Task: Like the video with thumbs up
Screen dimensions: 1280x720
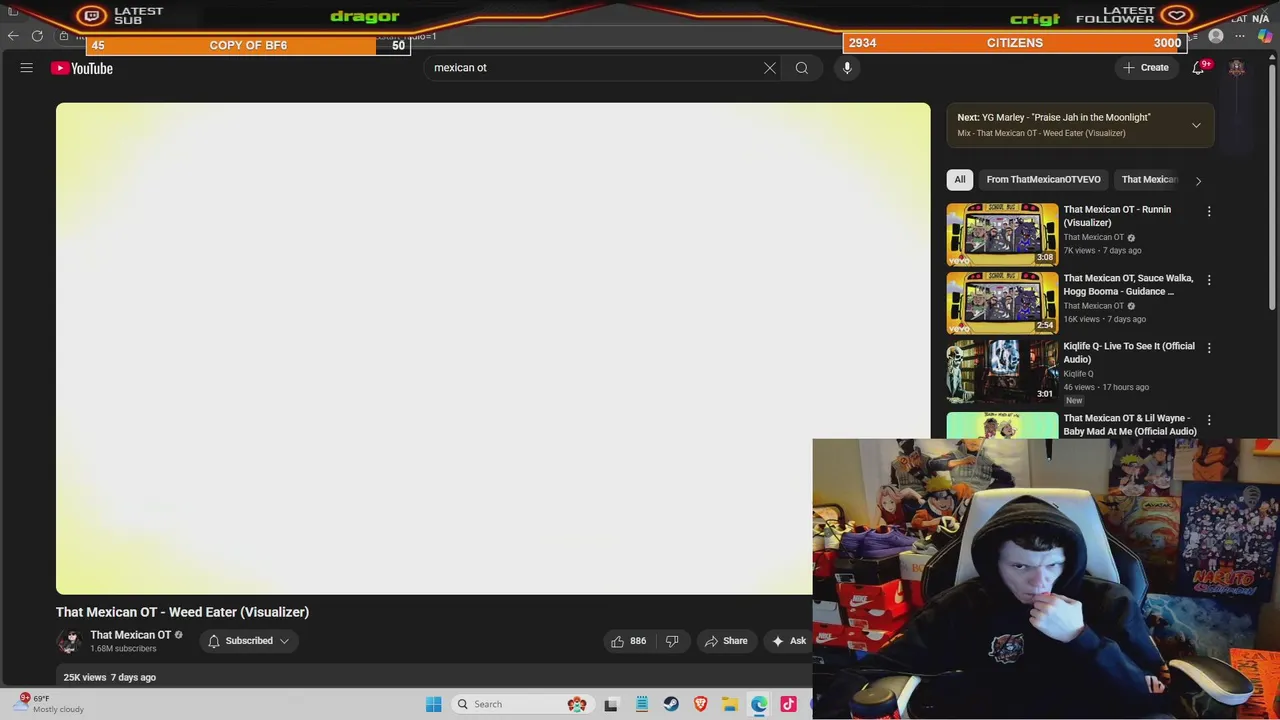Action: [629, 641]
